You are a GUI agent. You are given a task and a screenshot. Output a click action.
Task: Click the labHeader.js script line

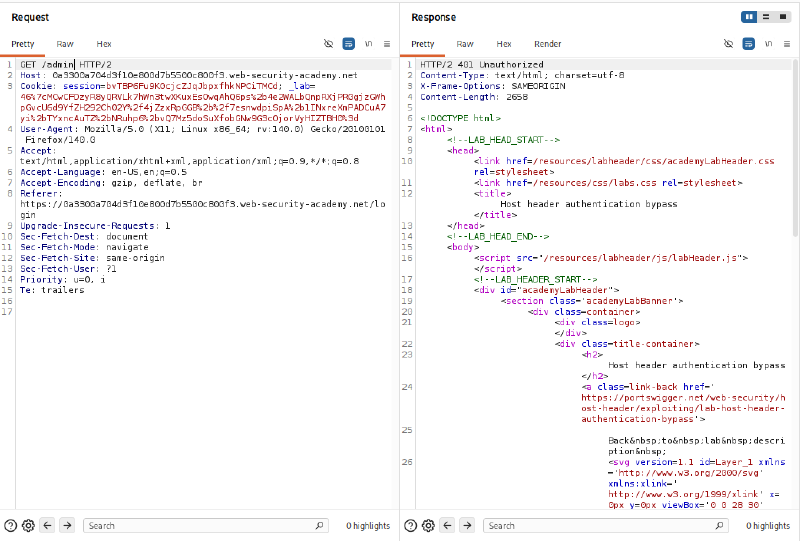click(x=611, y=258)
